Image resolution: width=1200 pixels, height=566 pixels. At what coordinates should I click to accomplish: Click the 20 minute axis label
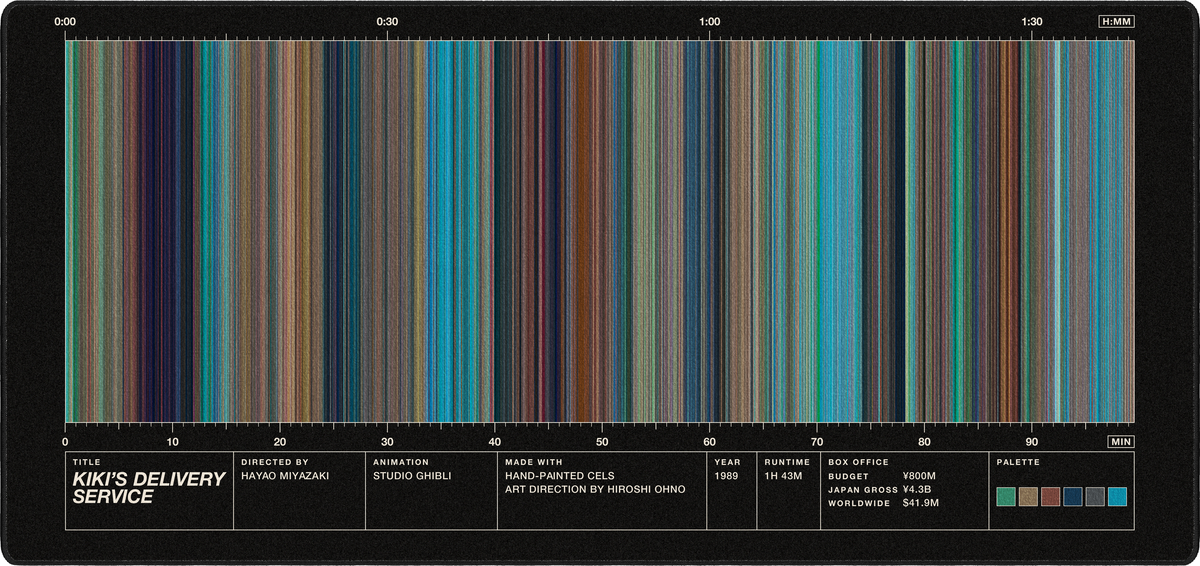point(280,441)
